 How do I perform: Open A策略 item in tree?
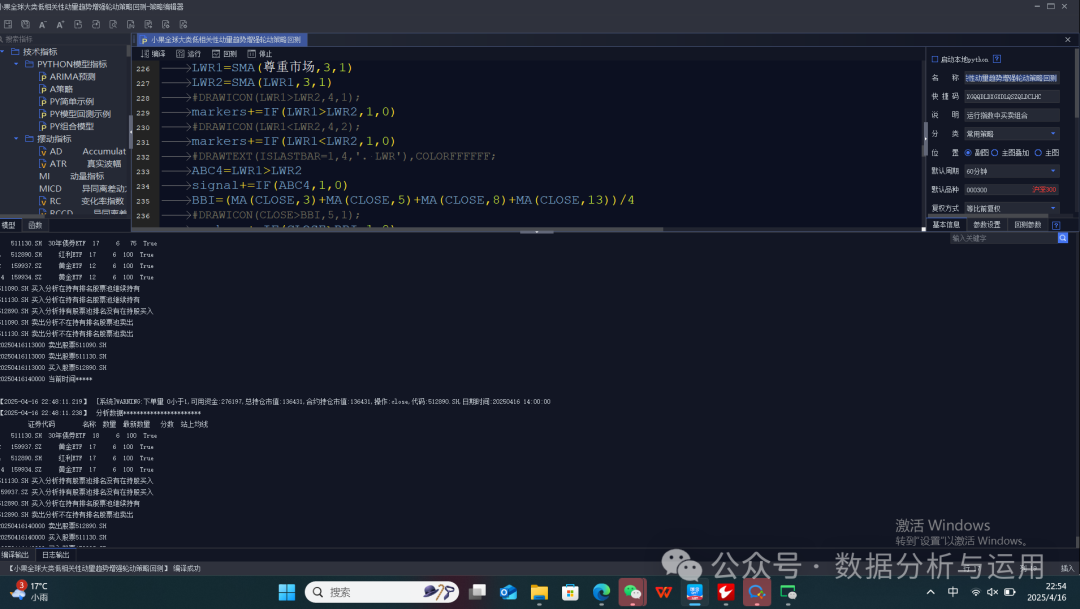[x=56, y=89]
